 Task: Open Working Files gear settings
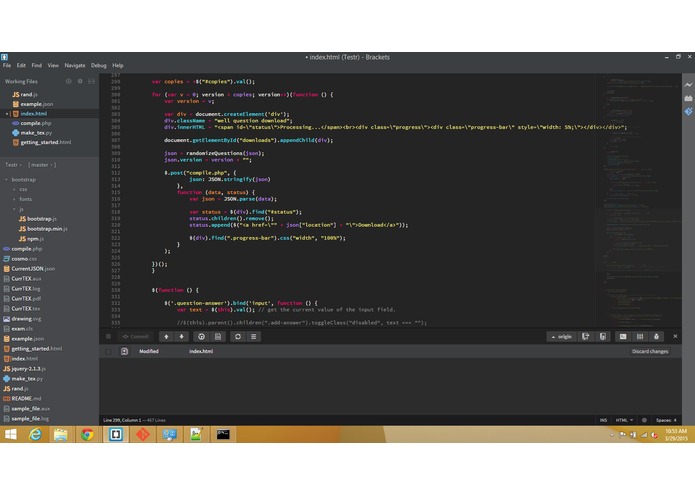(x=80, y=82)
